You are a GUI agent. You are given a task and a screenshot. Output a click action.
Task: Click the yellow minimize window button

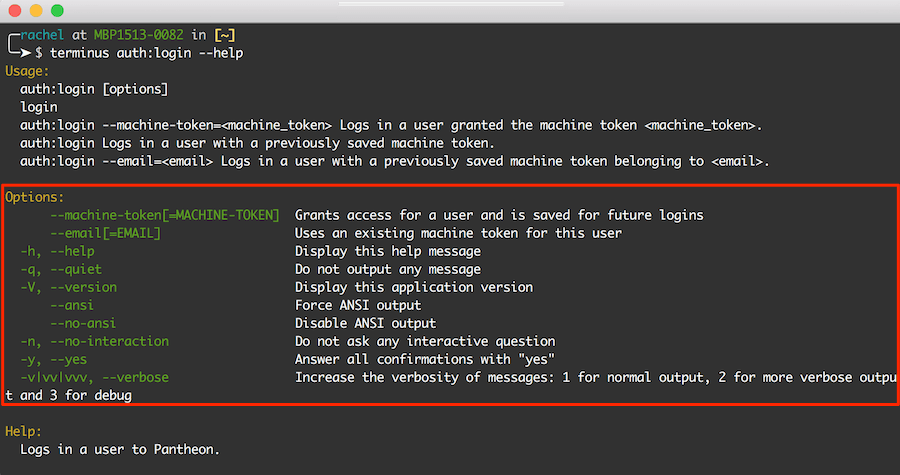(36, 10)
